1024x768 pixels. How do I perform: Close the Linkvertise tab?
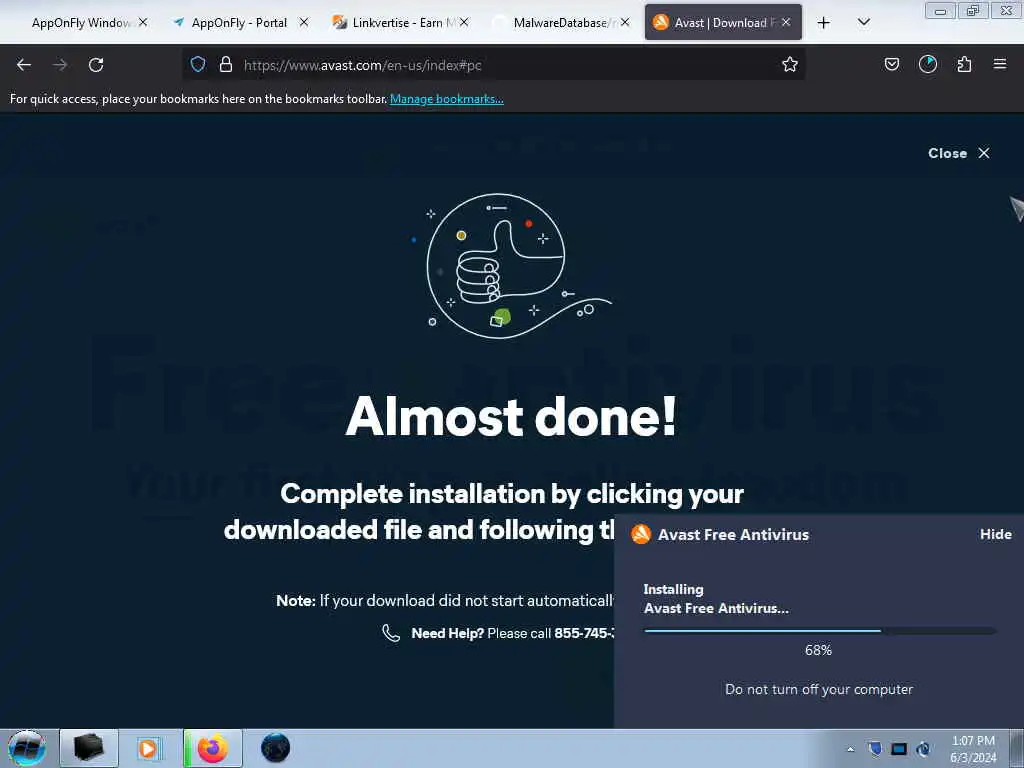pos(464,22)
